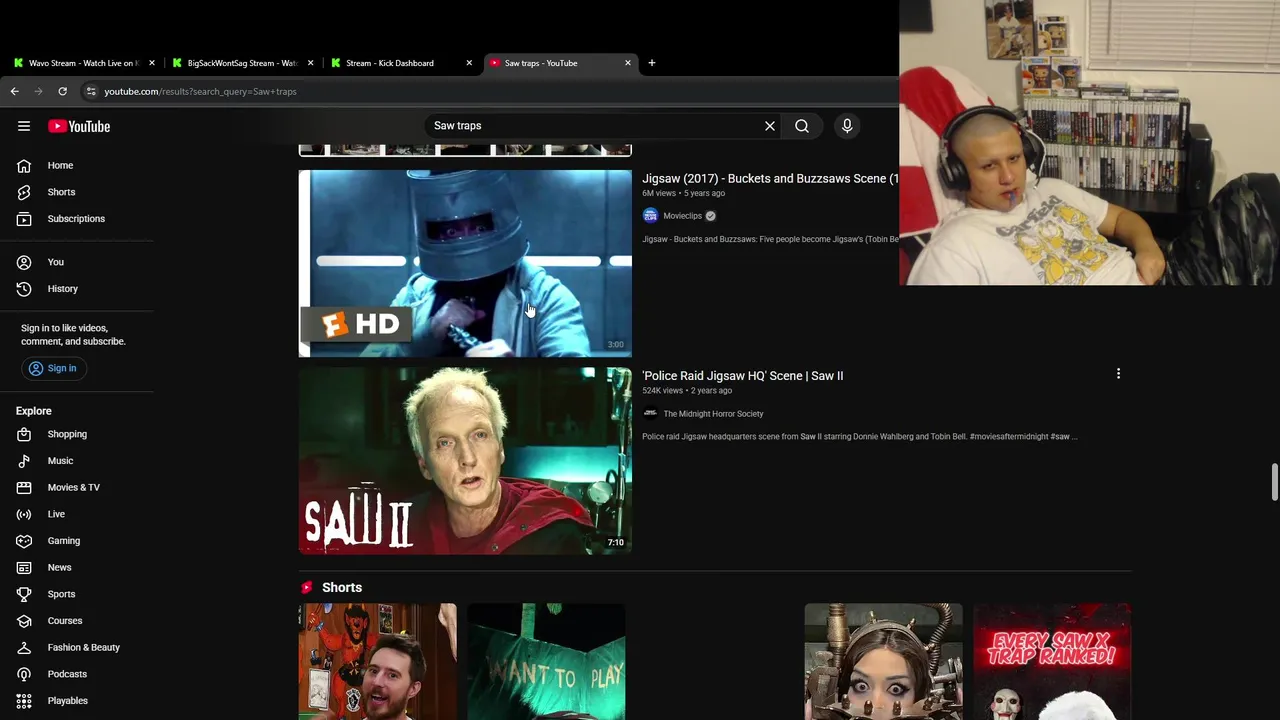Start voice search with the microphone
This screenshot has height=720, width=1280.
847,126
